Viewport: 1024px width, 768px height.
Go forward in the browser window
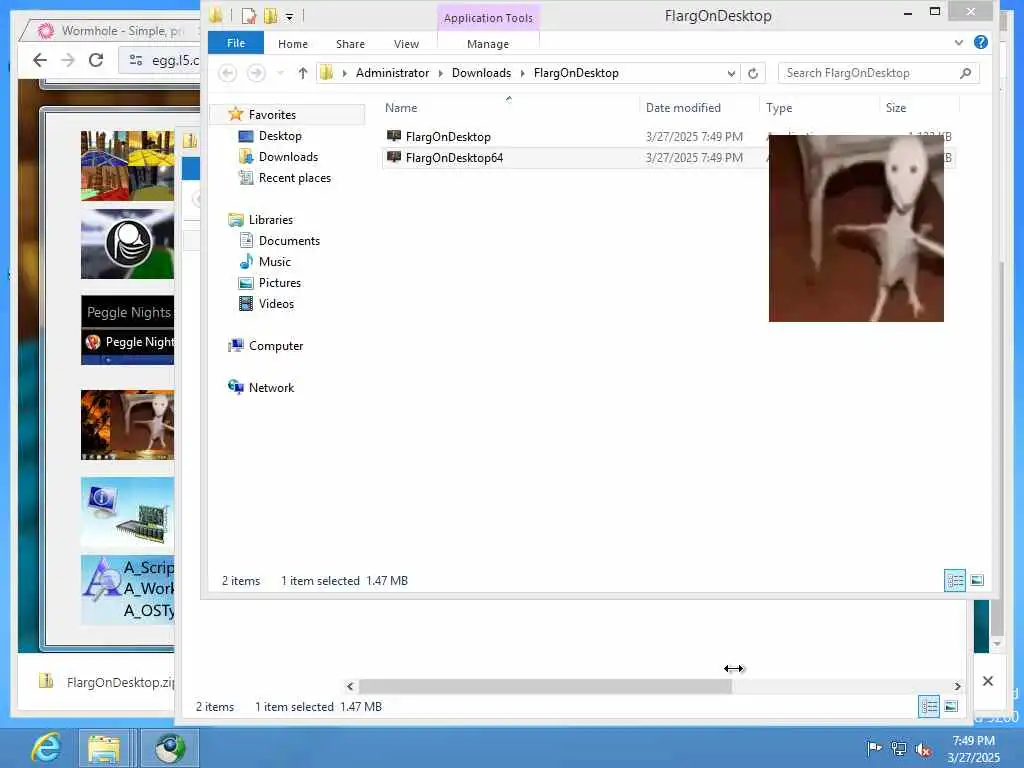click(68, 60)
